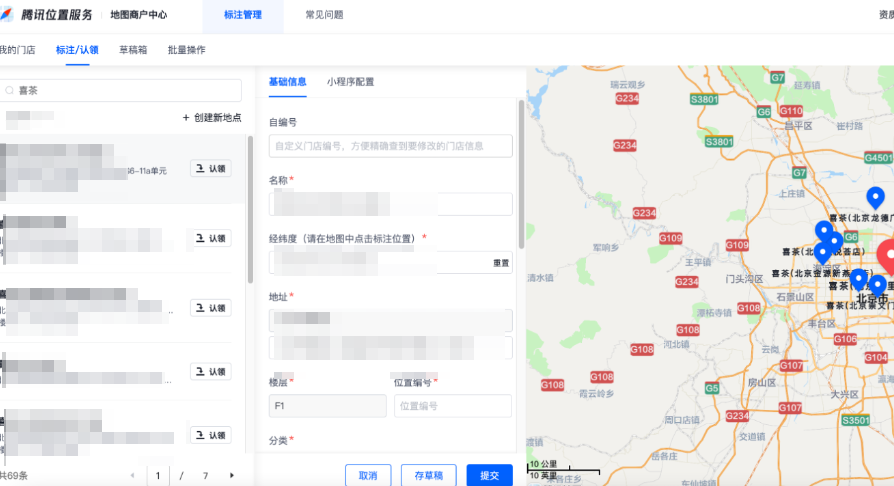This screenshot has height=486, width=894.
Task: Click the 自编号 input field
Action: [x=391, y=146]
